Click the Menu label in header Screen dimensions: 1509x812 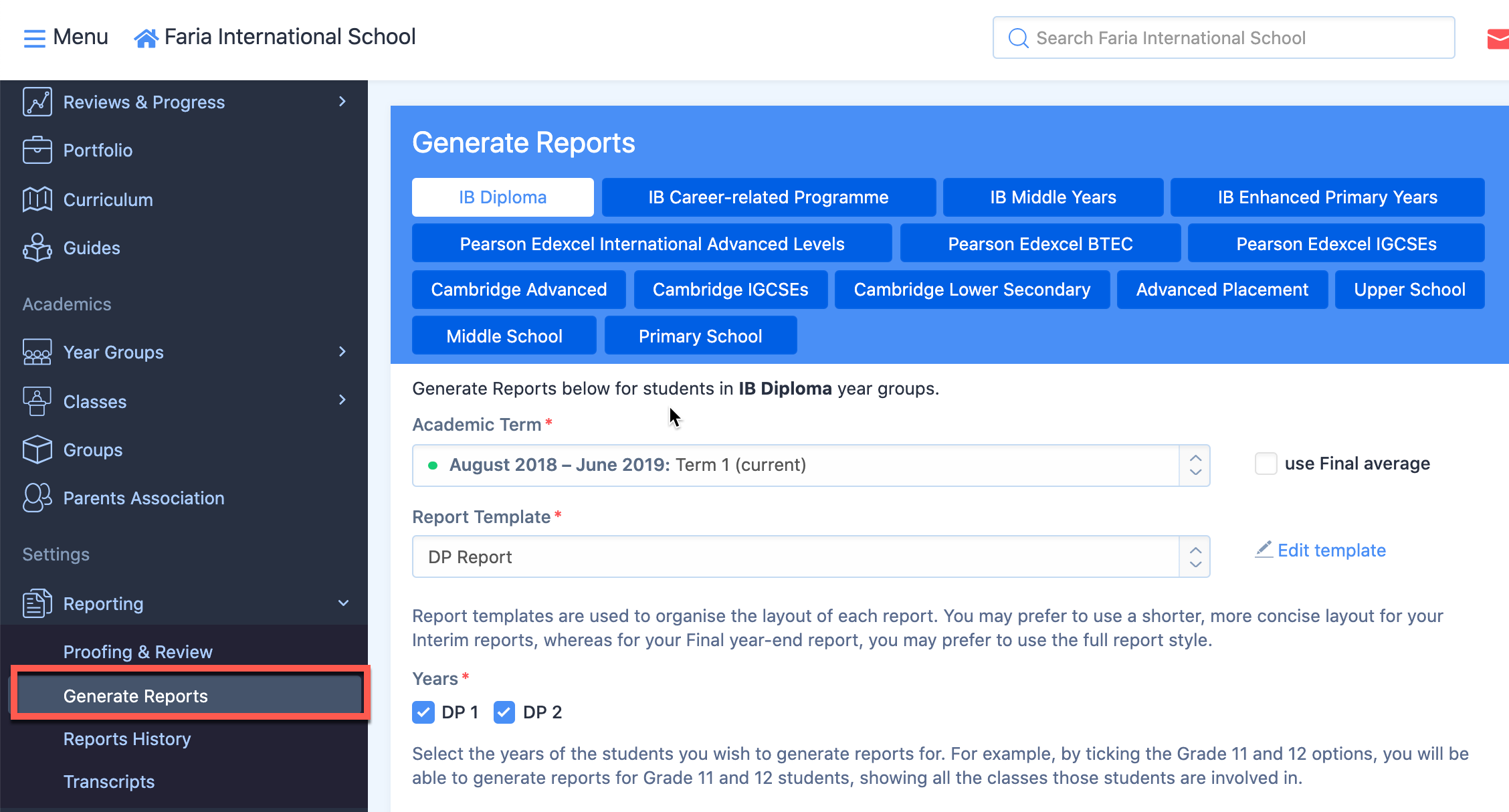click(x=80, y=37)
